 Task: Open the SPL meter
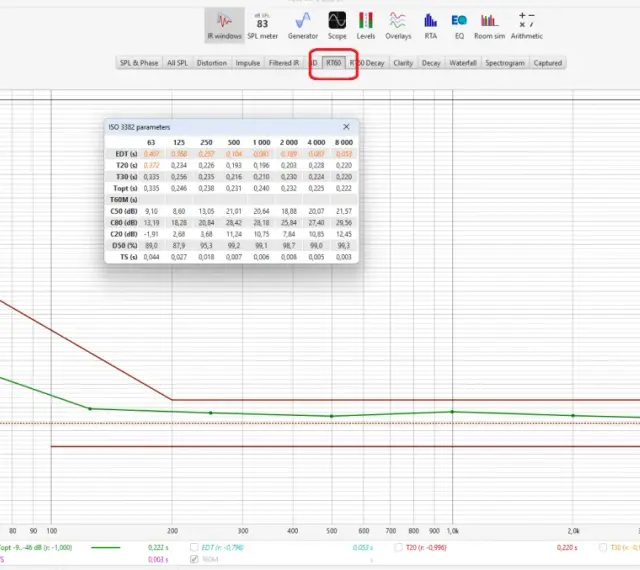pyautogui.click(x=262, y=25)
